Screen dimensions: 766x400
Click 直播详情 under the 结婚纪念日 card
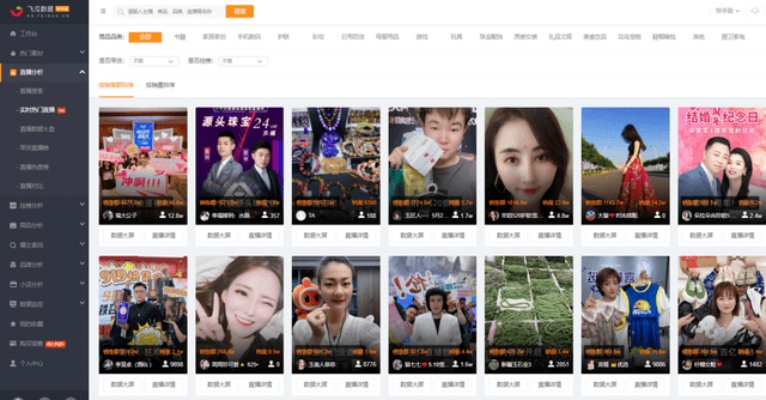click(743, 235)
